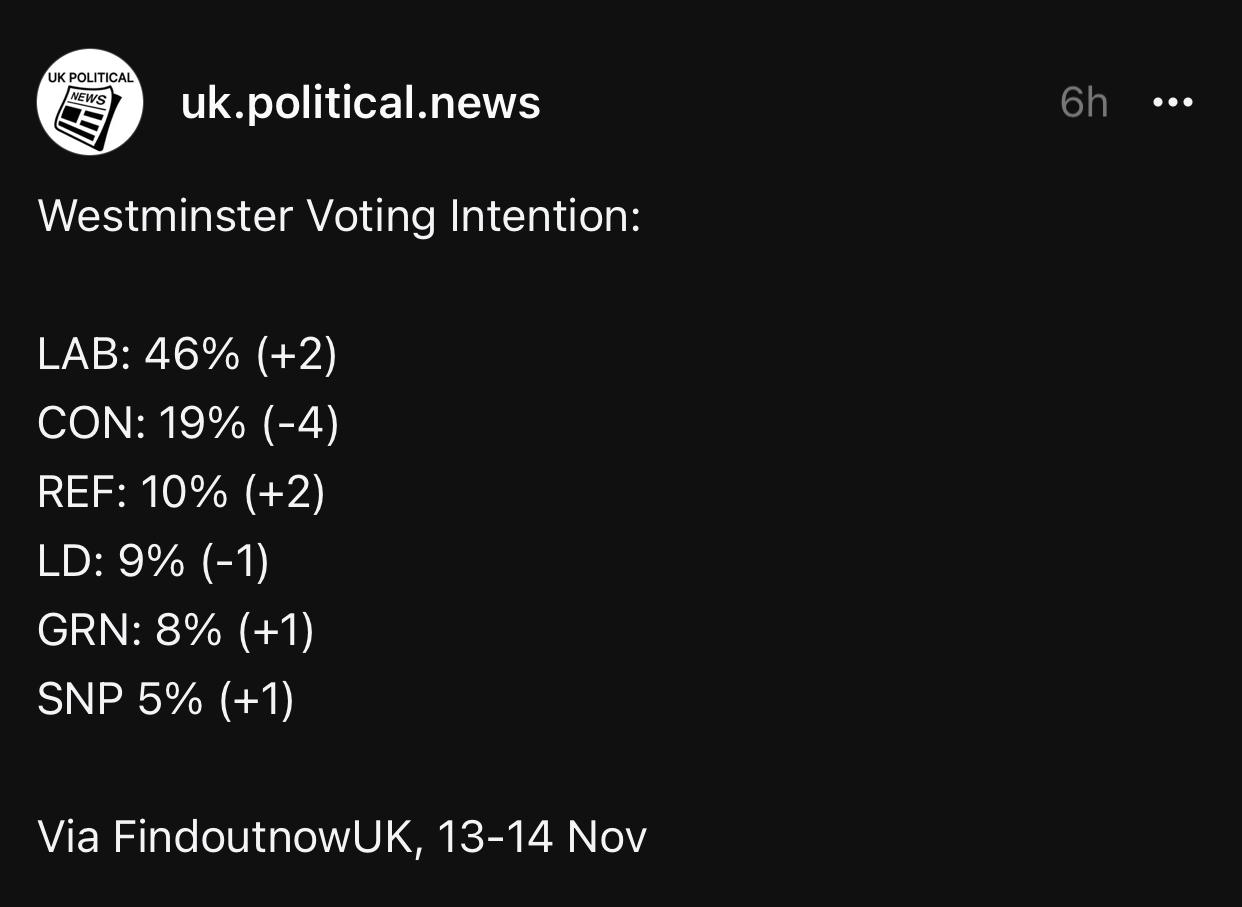Click the (-4) change beside CON
Image resolution: width=1242 pixels, height=907 pixels.
pos(301,424)
